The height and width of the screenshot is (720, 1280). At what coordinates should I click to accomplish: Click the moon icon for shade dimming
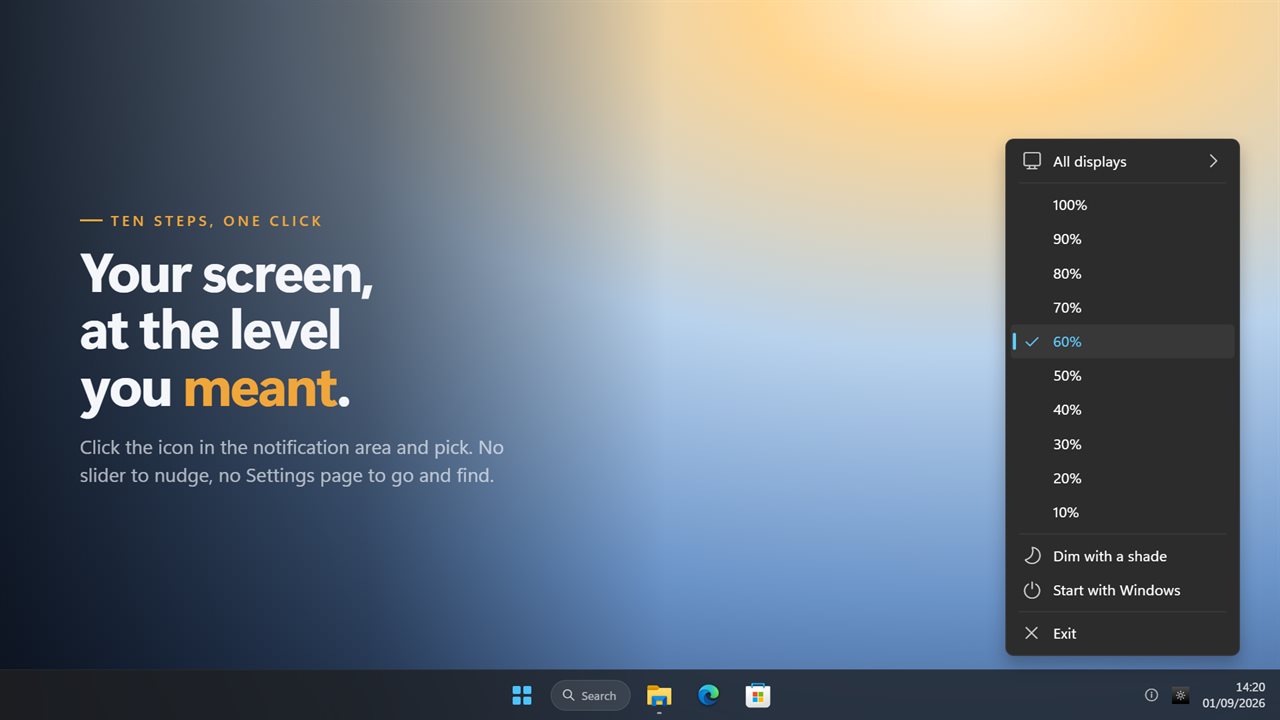pyautogui.click(x=1032, y=556)
